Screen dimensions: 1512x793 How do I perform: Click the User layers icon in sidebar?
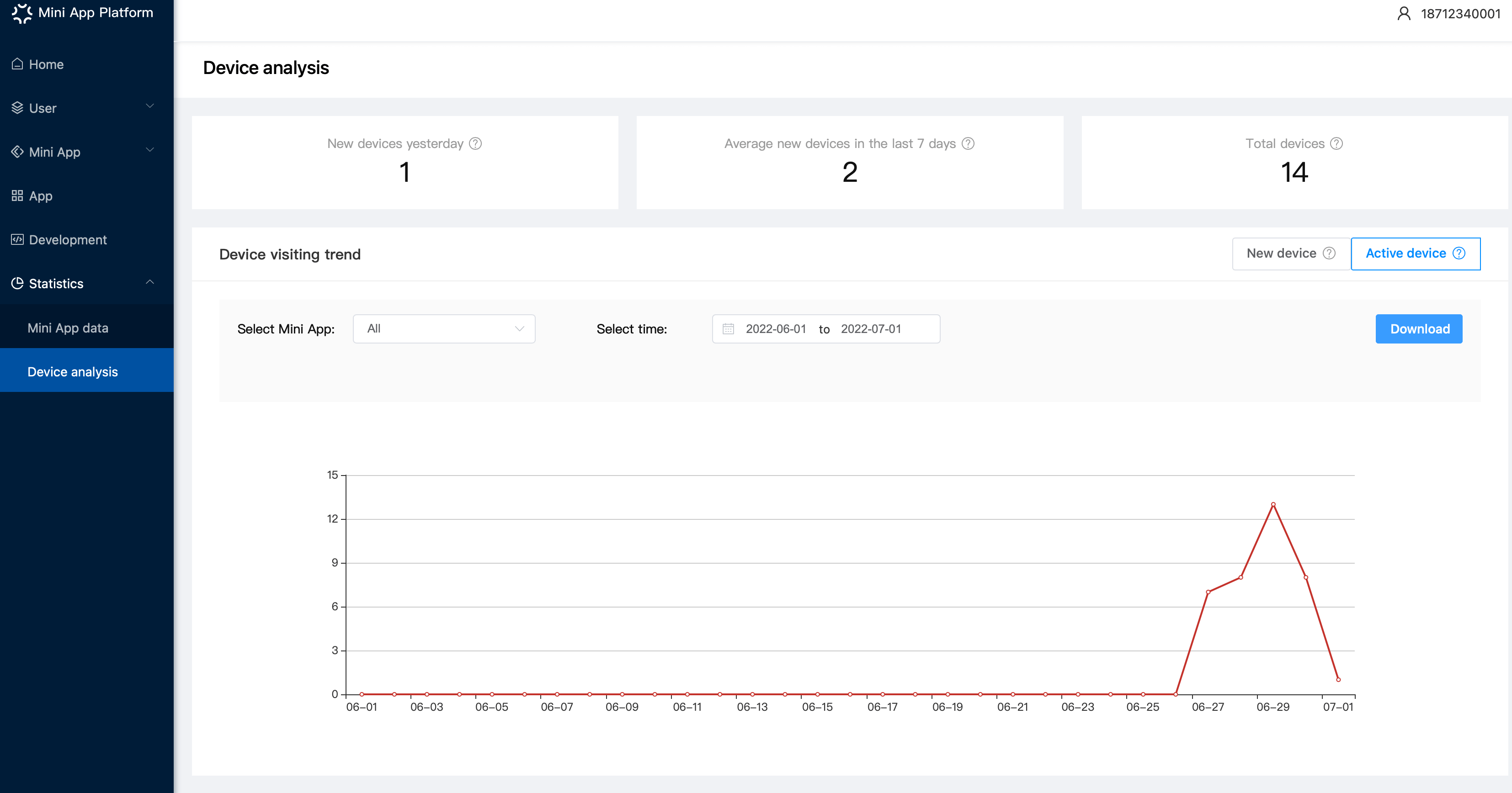(18, 108)
